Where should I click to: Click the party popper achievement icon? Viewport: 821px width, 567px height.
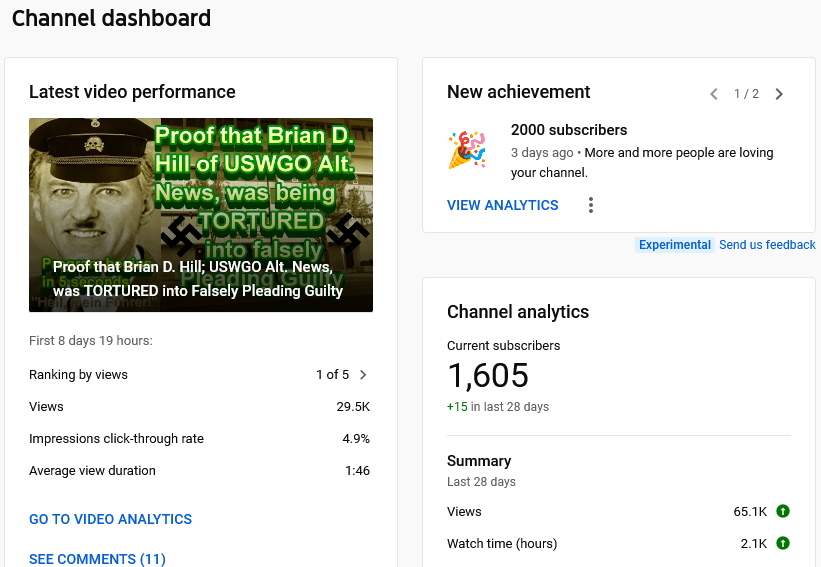(x=467, y=150)
